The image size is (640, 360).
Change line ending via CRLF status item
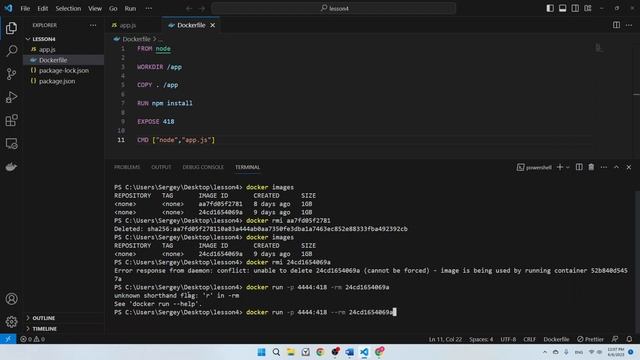point(529,339)
